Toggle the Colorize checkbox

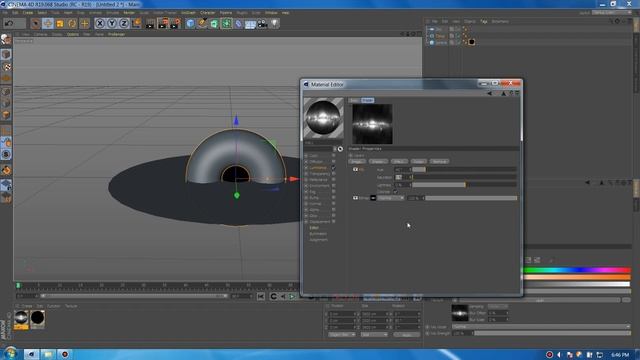coord(395,191)
